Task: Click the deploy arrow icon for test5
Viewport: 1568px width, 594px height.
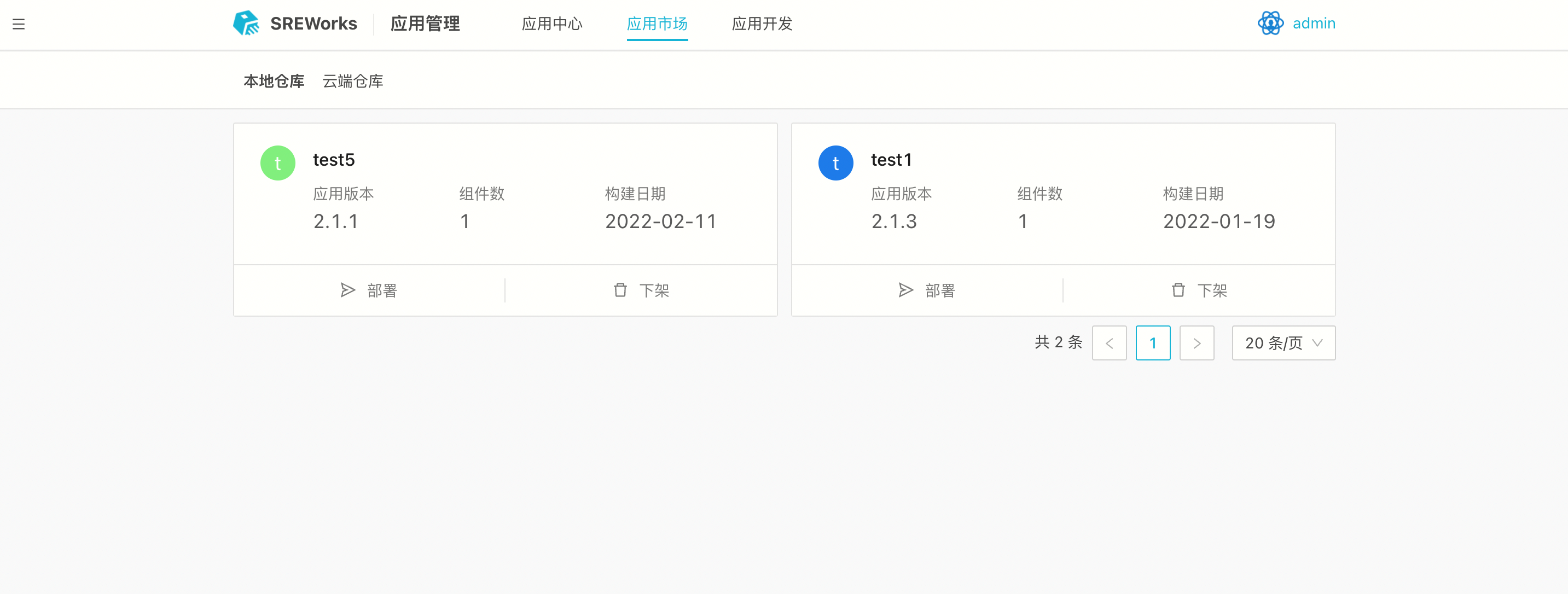Action: pos(347,290)
